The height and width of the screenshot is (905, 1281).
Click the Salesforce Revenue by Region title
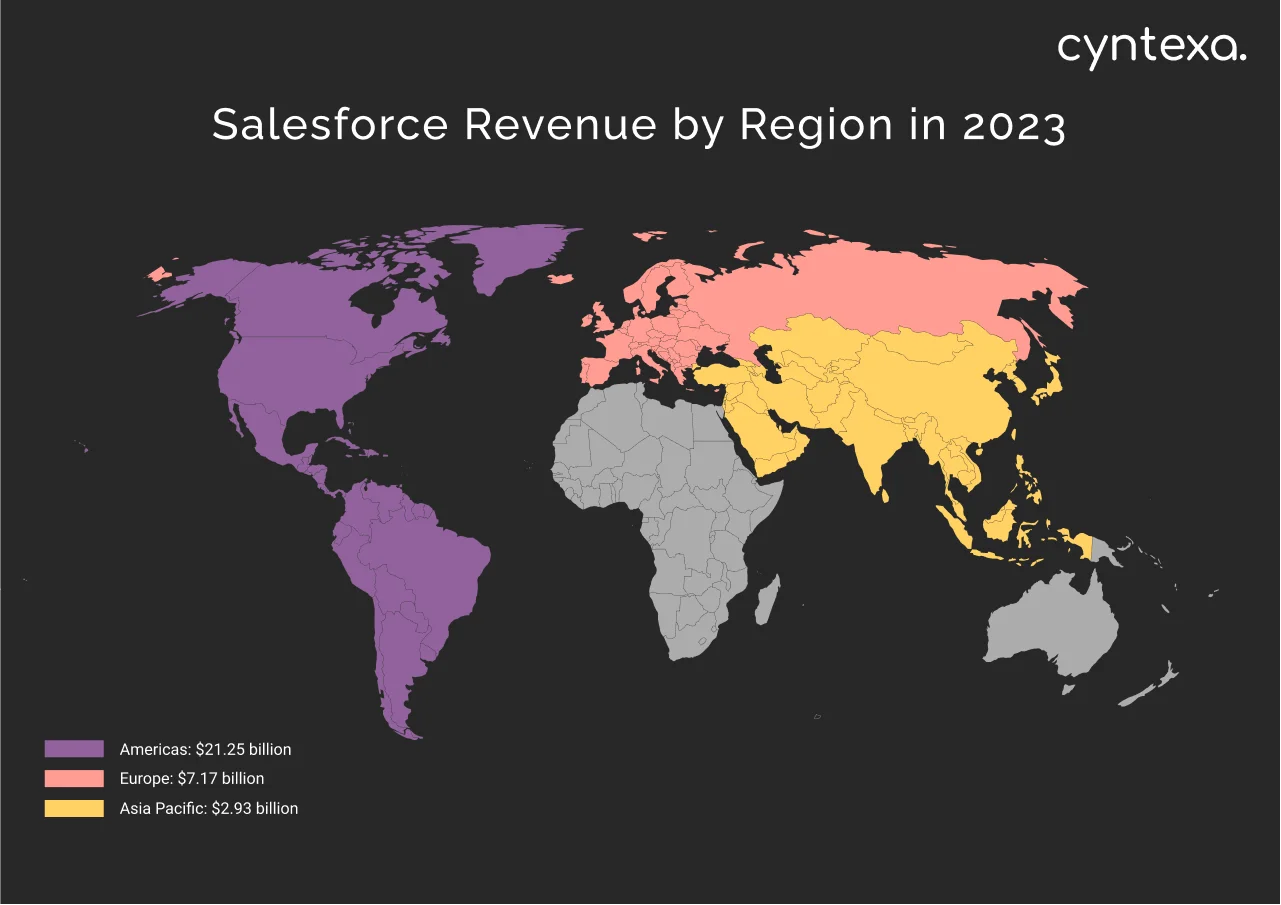coord(639,125)
